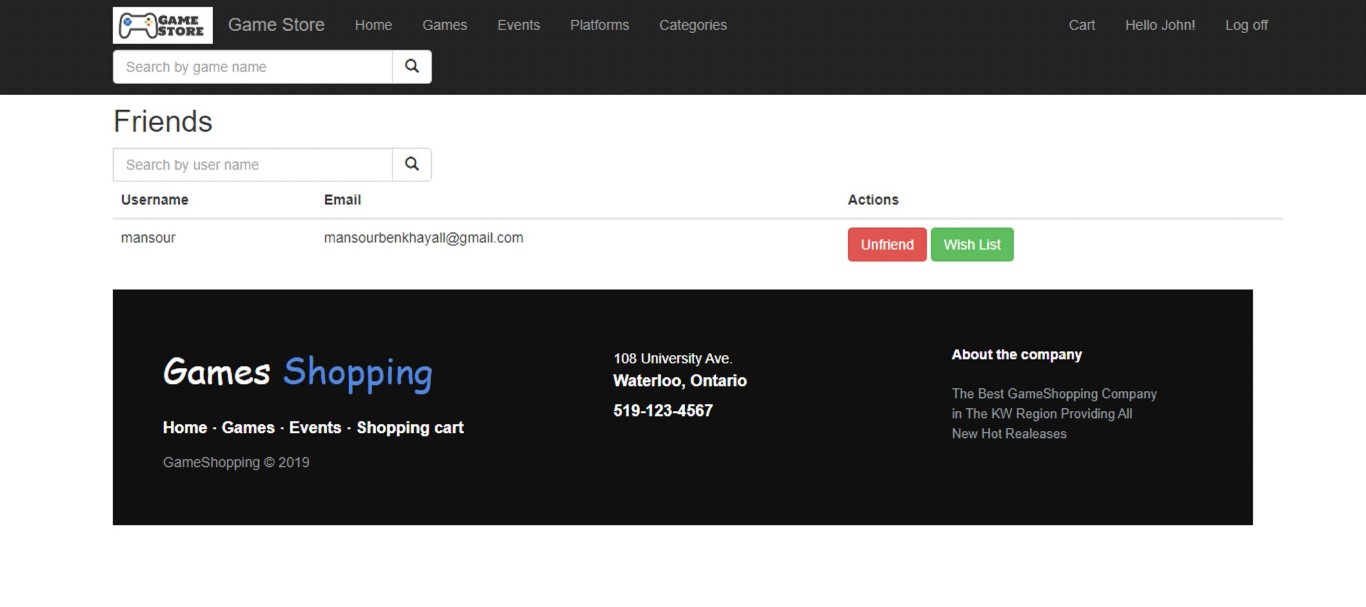Viewport: 1366px width, 607px height.
Task: Open the Categories navigation link
Action: pyautogui.click(x=693, y=25)
